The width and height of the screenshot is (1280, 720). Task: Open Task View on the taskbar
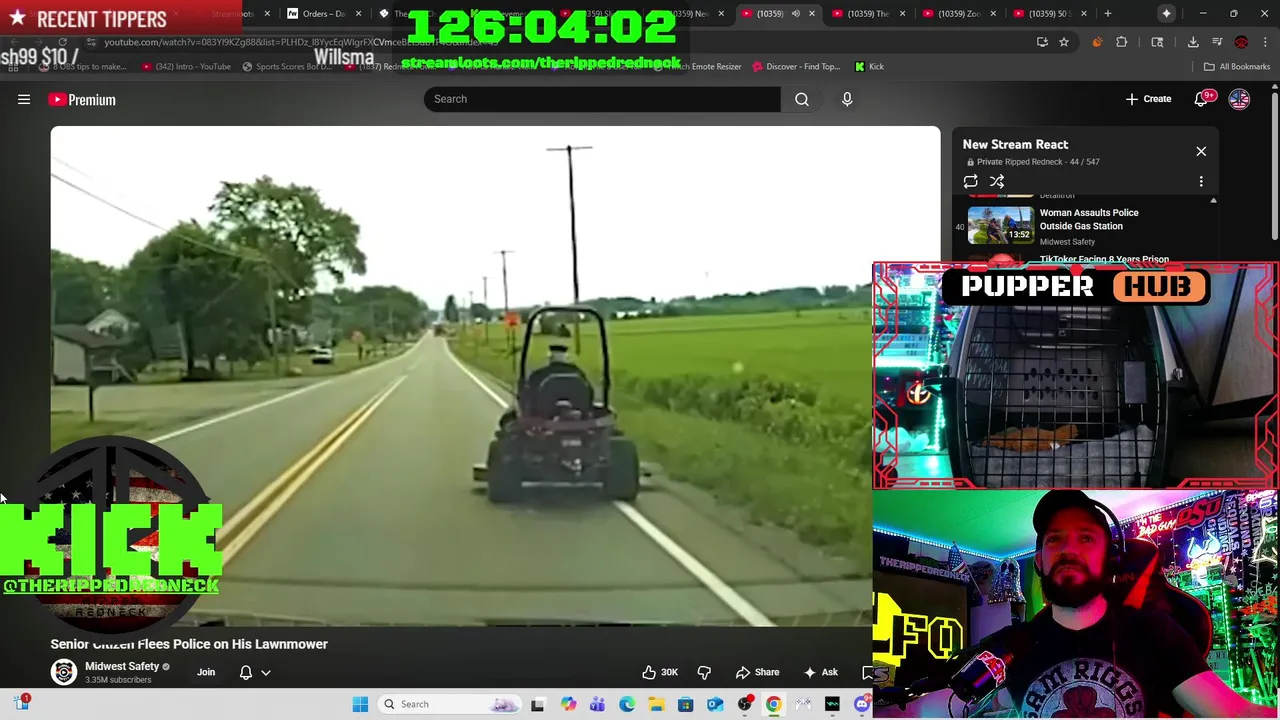[537, 704]
